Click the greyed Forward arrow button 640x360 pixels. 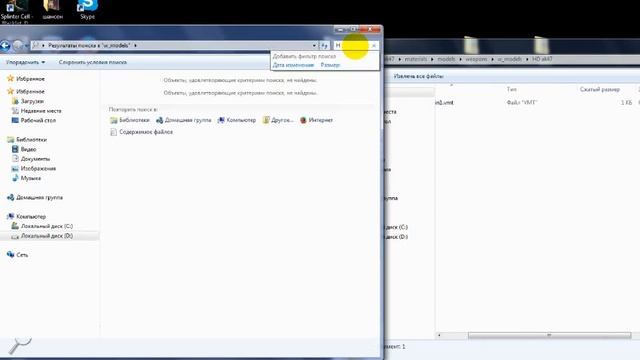coord(18,45)
